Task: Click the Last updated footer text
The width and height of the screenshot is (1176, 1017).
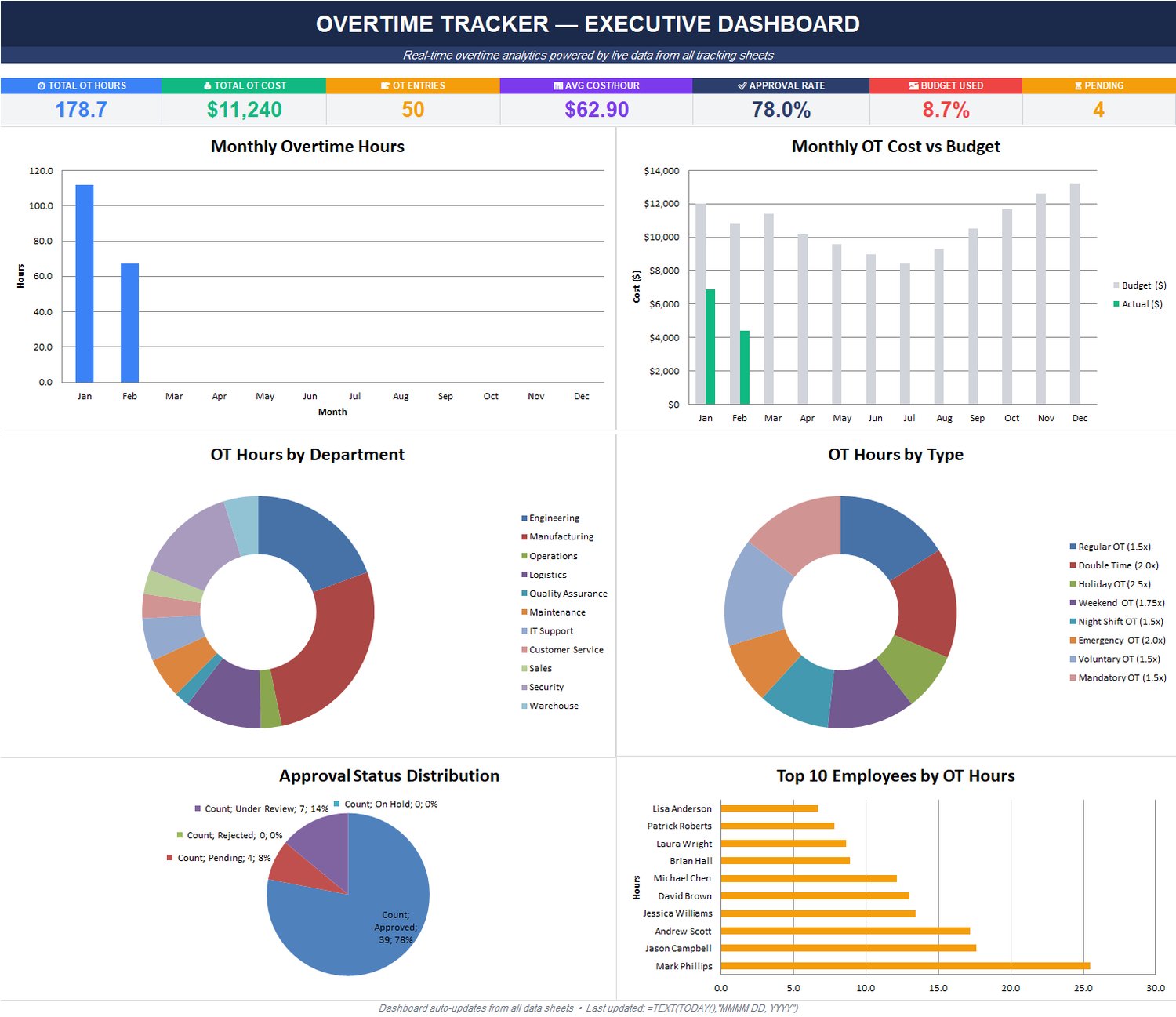Action: click(x=691, y=1008)
